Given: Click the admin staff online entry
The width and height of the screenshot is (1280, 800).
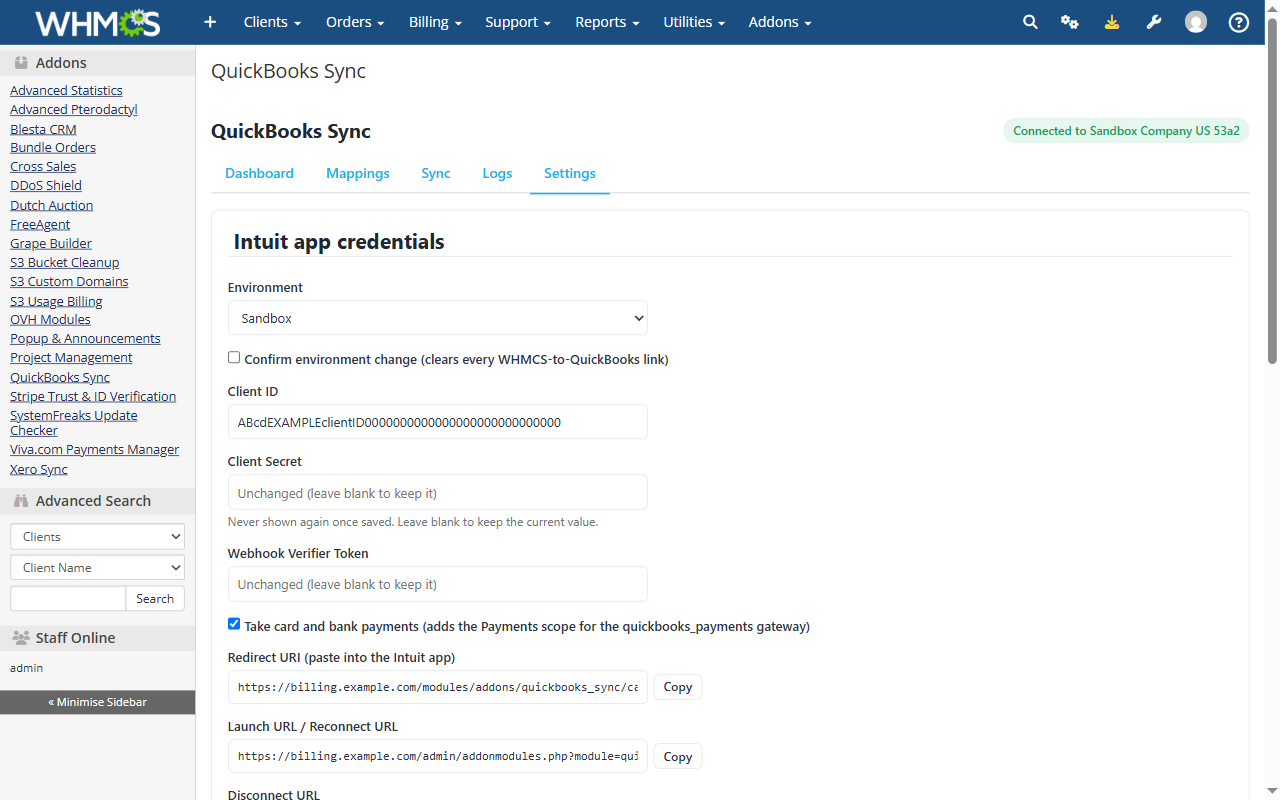Looking at the screenshot, I should 26,668.
